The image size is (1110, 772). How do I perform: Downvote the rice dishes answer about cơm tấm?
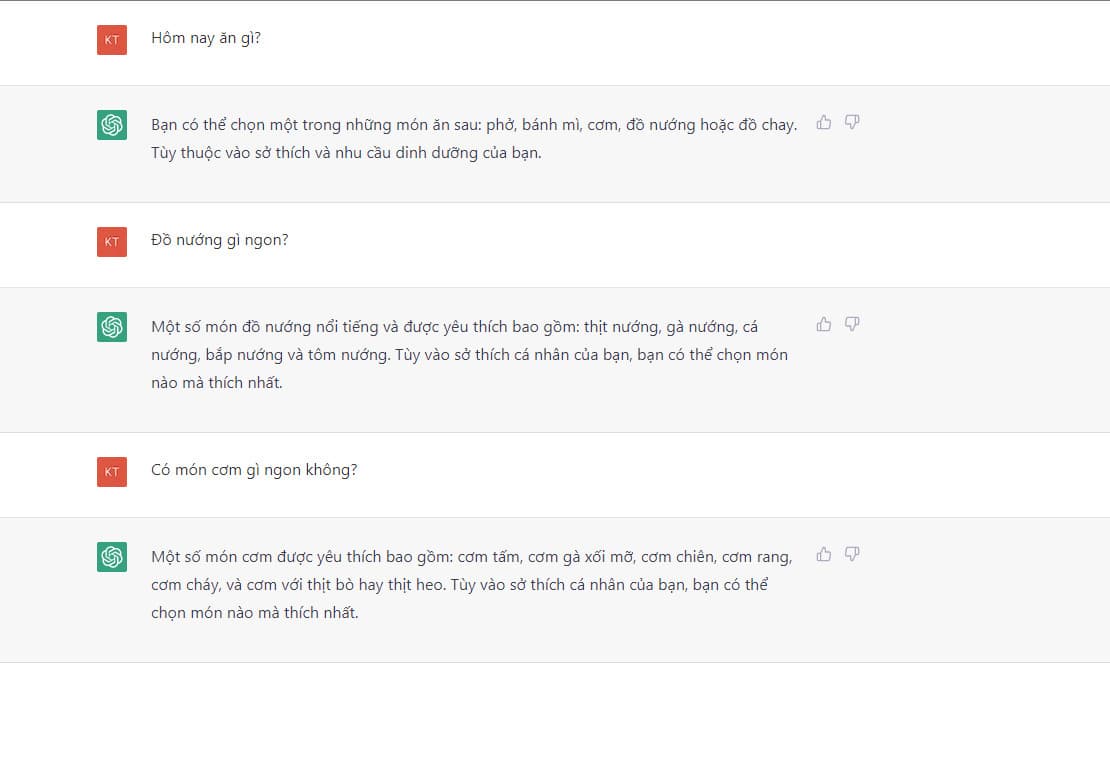852,554
